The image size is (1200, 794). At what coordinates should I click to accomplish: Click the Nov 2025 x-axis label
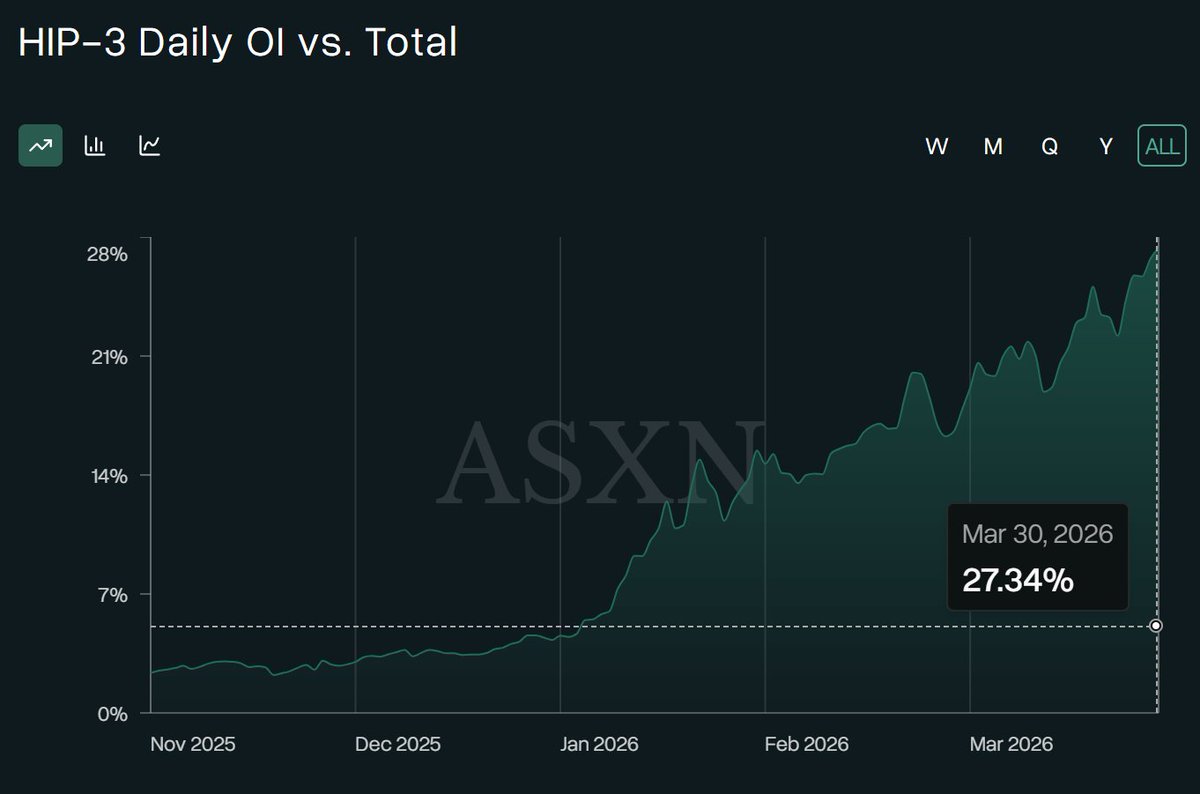193,745
